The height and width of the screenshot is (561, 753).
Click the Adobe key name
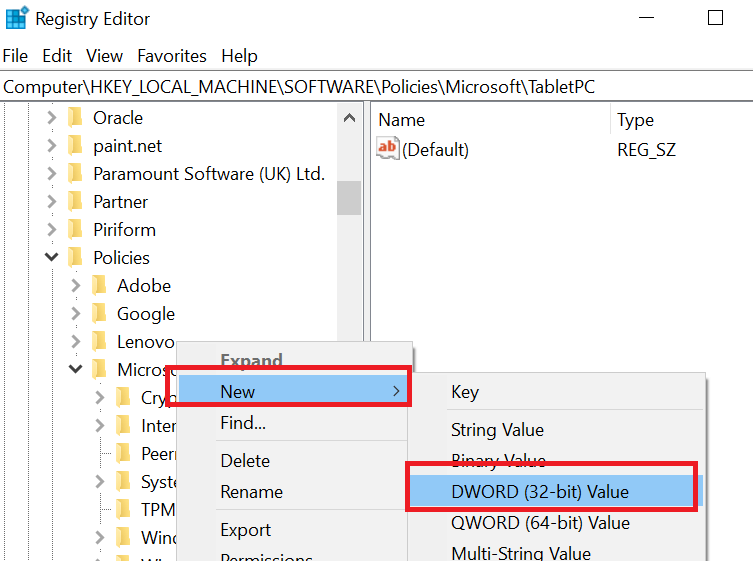coord(144,286)
